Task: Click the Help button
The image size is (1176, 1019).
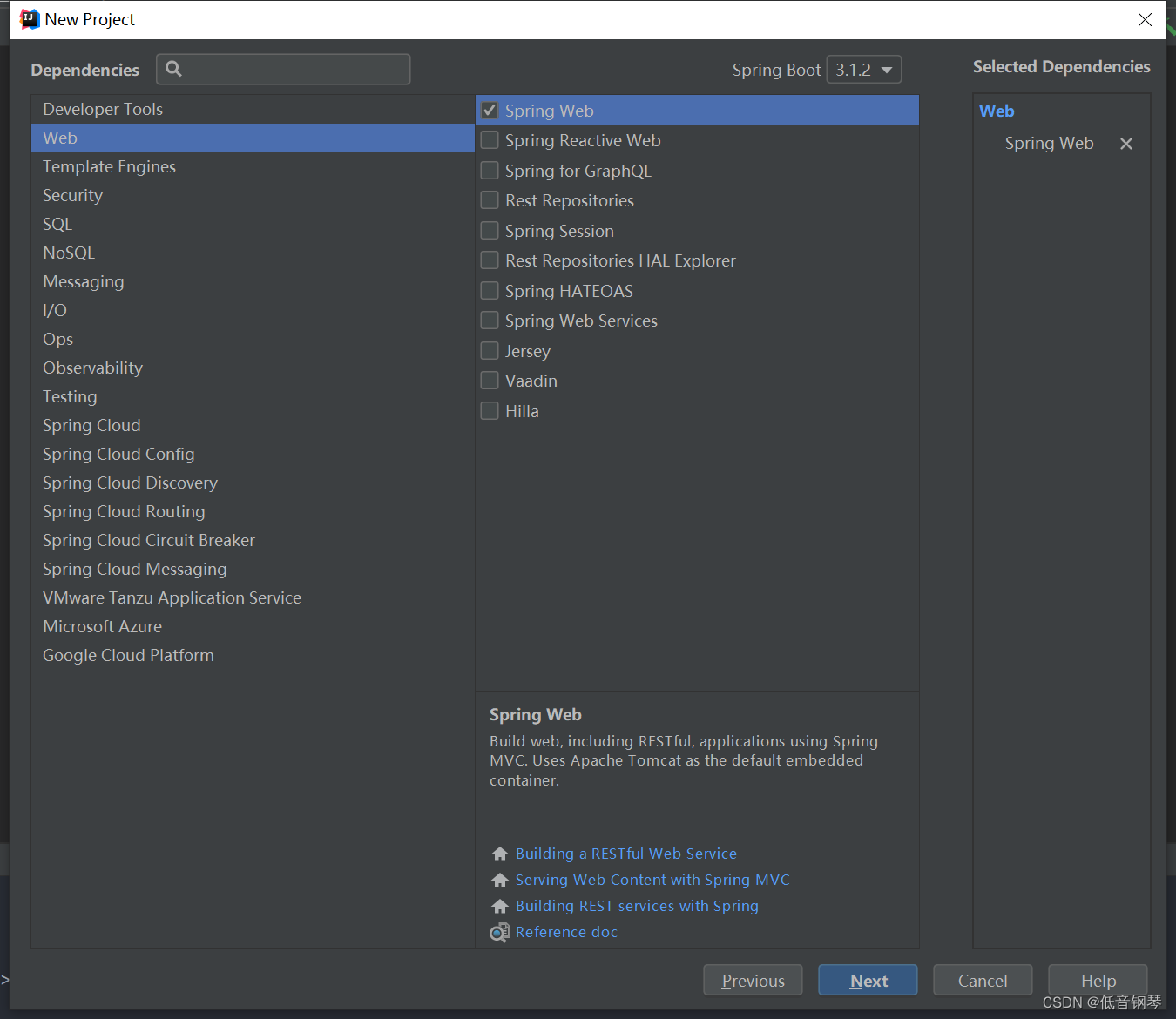Action: coord(1098,980)
